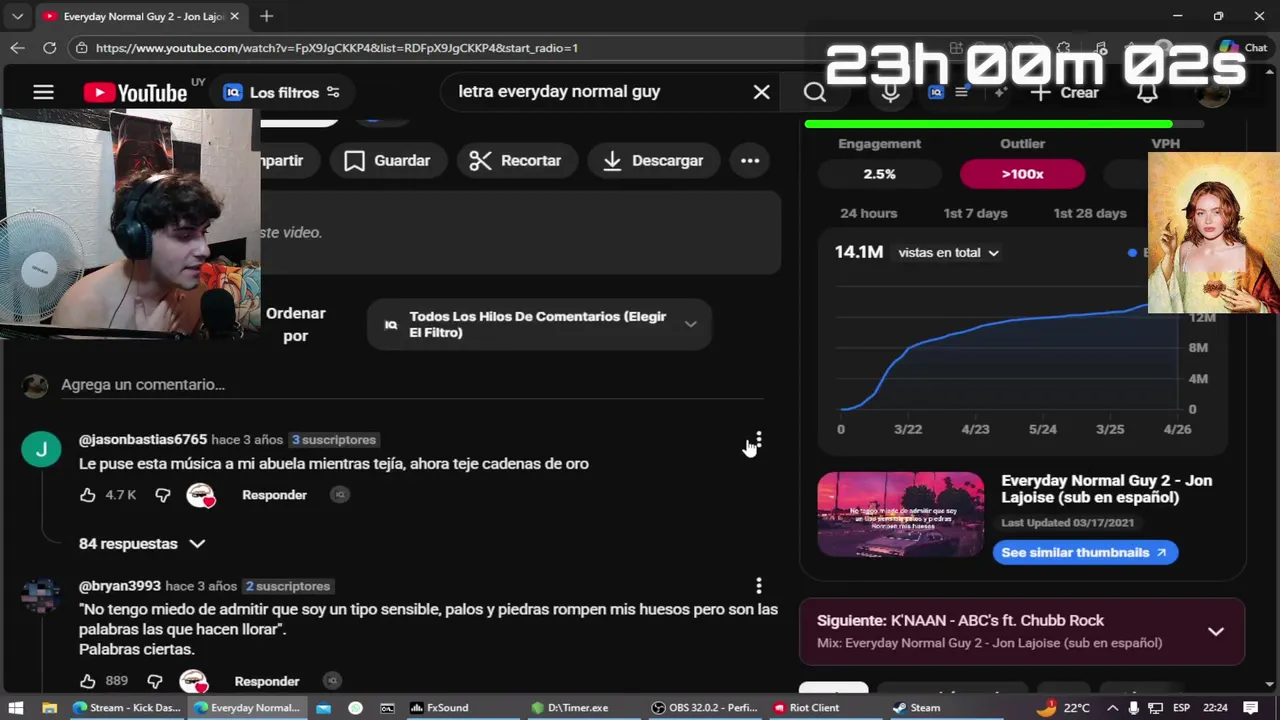Image resolution: width=1280 pixels, height=720 pixels.
Task: Switch to Stream - Kick Dashboard taskbar window
Action: pos(127,707)
